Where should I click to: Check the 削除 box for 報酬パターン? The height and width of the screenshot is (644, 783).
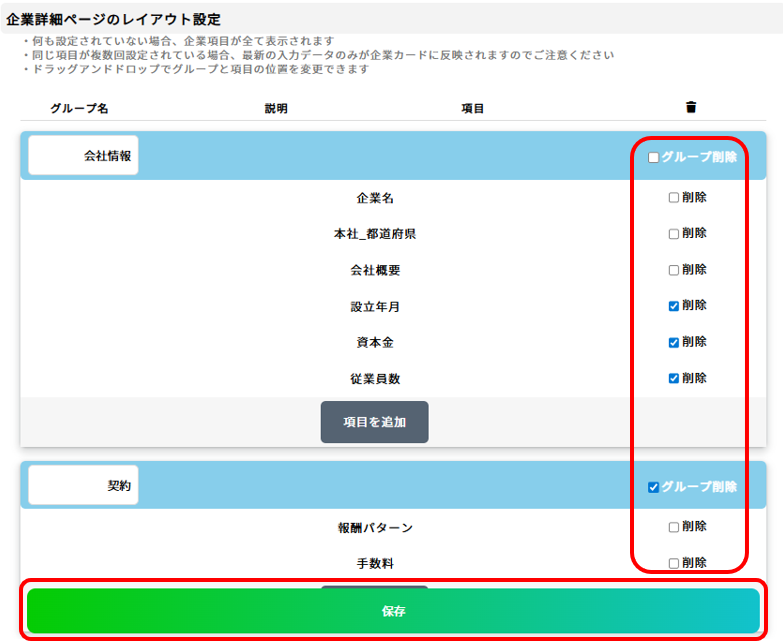(674, 527)
